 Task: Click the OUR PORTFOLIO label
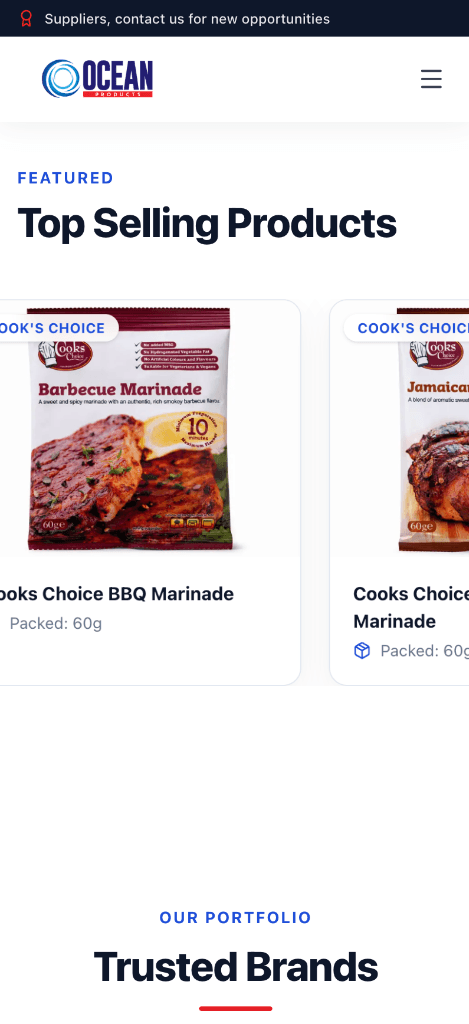click(235, 918)
